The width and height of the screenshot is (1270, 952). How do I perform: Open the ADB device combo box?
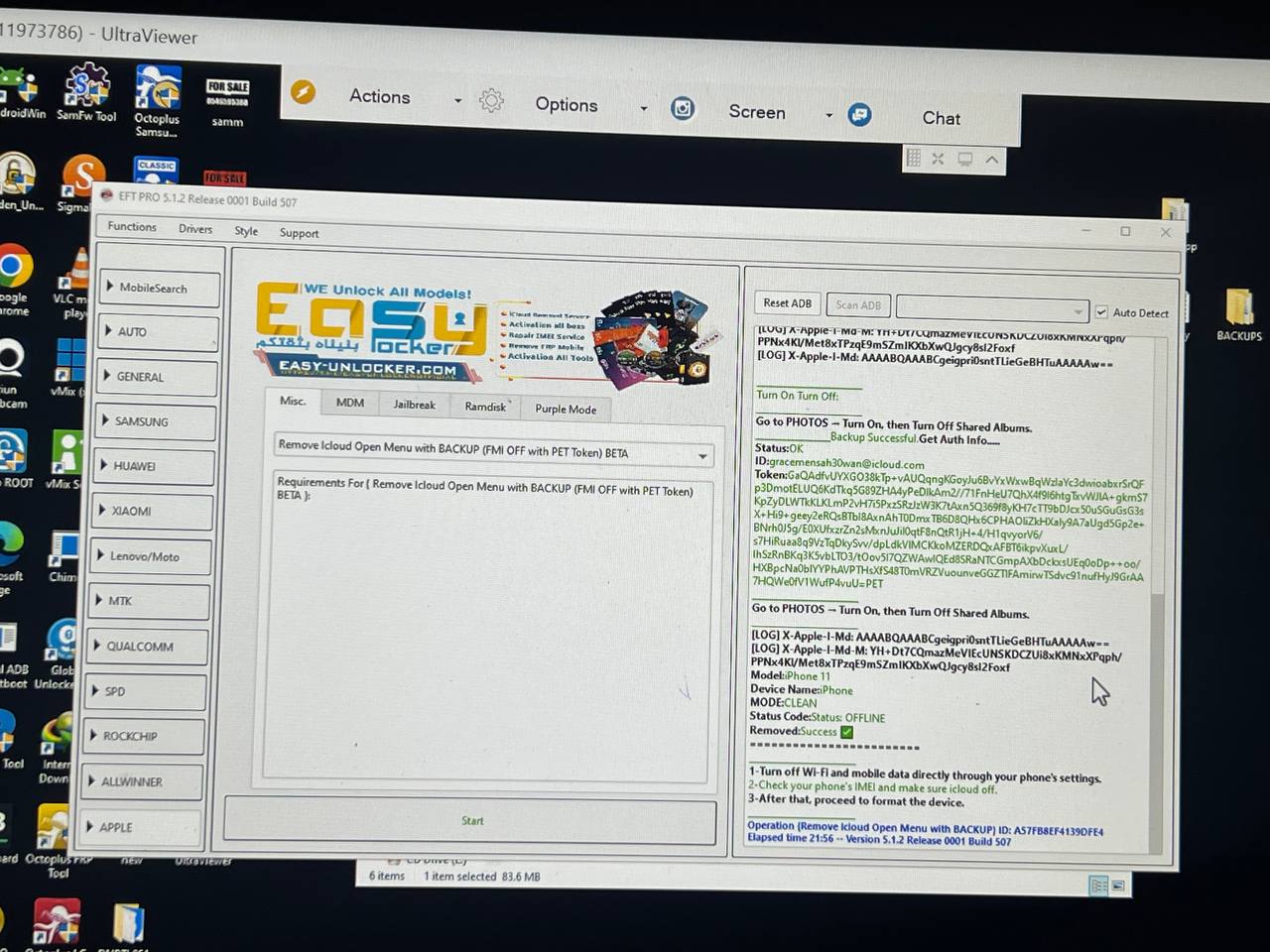tap(992, 309)
